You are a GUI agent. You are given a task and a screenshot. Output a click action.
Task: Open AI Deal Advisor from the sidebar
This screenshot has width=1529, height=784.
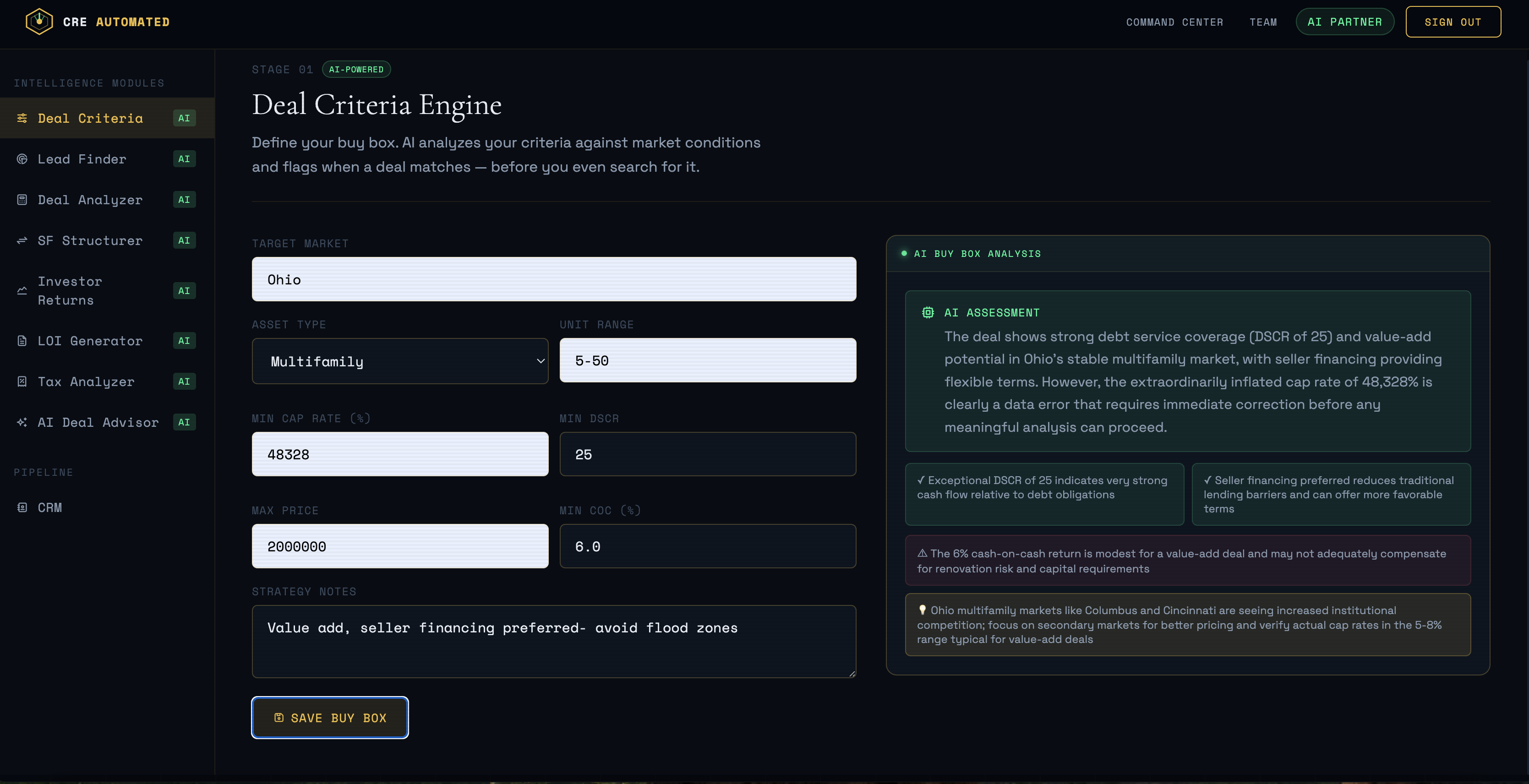pyautogui.click(x=107, y=422)
